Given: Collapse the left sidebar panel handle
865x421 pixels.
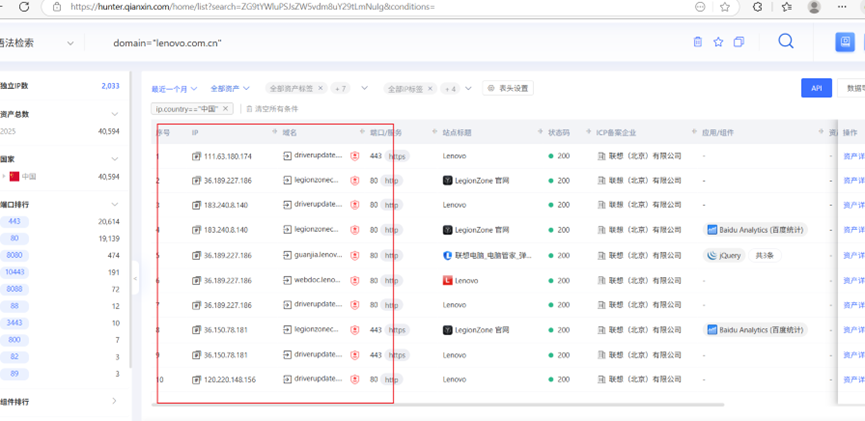Looking at the screenshot, I should [135, 279].
